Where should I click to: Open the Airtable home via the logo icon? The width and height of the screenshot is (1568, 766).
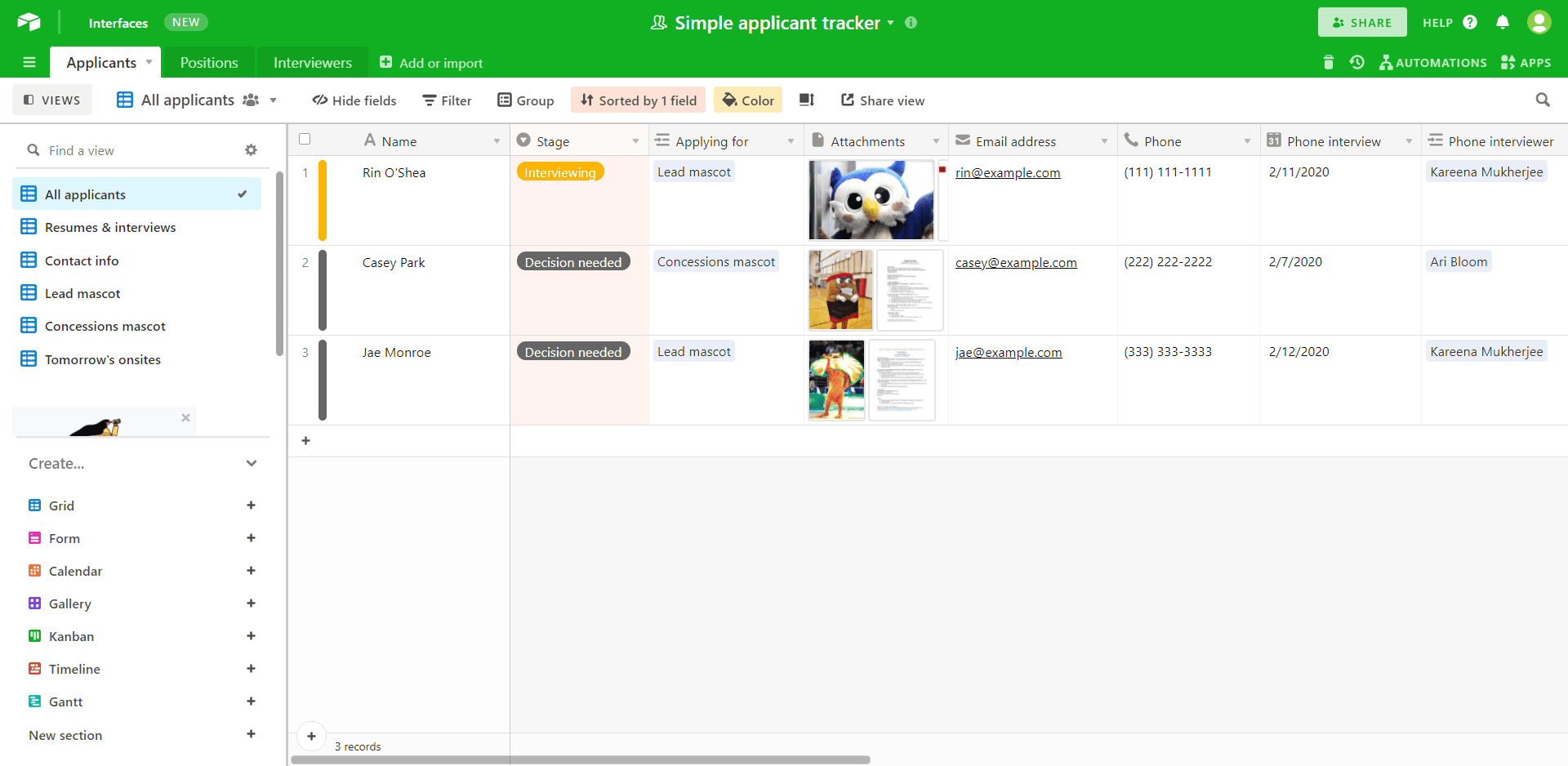[29, 22]
